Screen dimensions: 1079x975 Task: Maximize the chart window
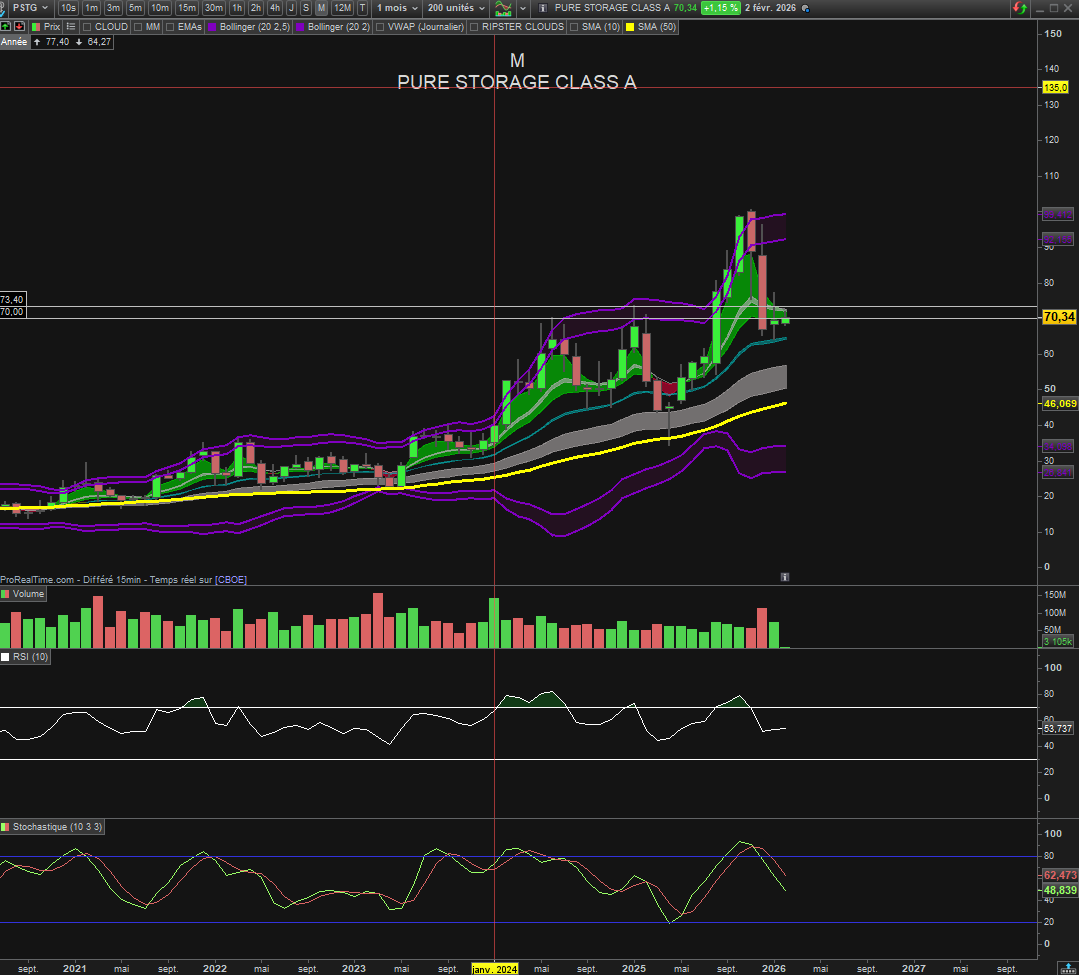[x=1054, y=8]
